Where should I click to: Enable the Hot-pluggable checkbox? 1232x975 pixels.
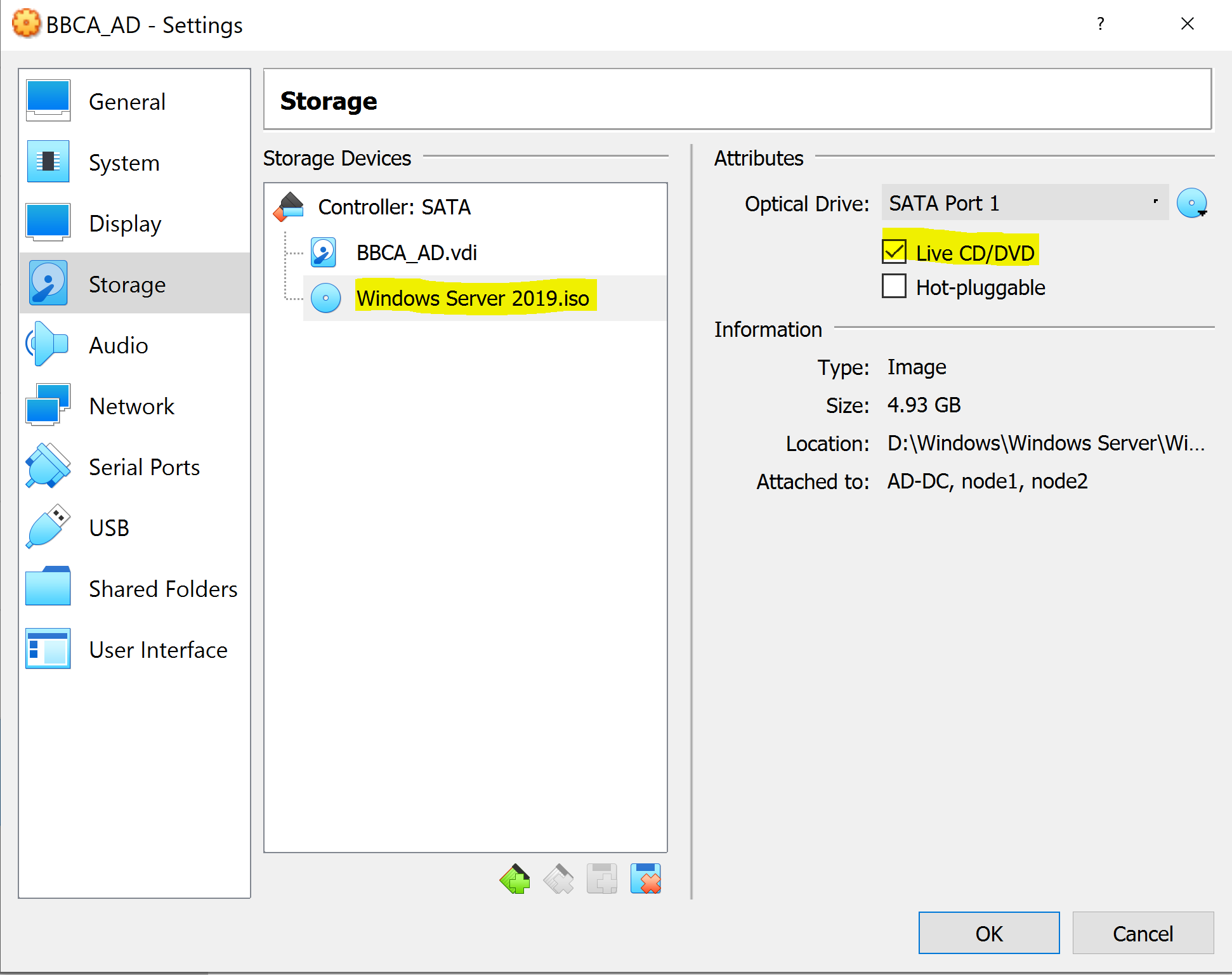pos(894,286)
